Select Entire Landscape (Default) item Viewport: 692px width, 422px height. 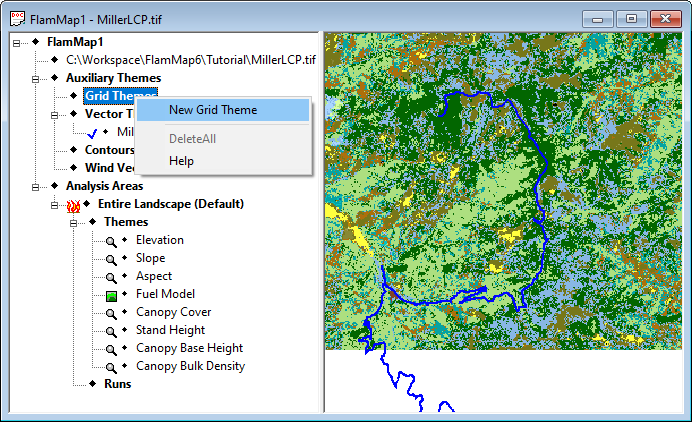pyautogui.click(x=171, y=204)
